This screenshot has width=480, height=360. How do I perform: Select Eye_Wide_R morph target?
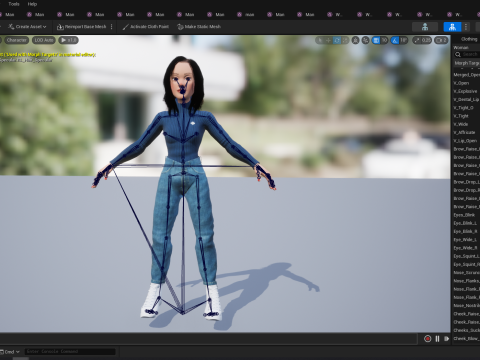(466, 248)
